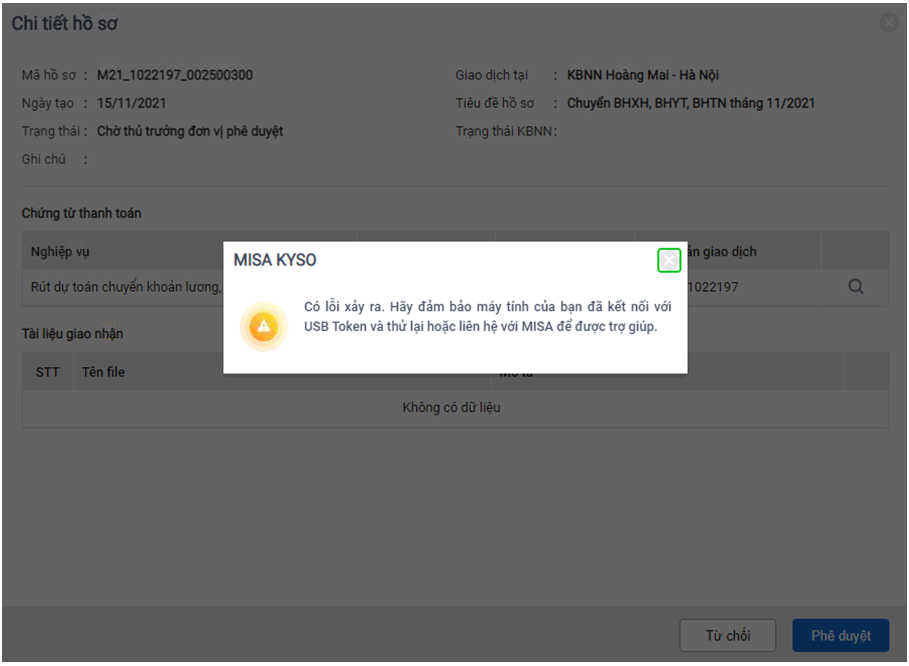Click title Chuyển BHXH, BHYT, BHTN tháng 11/2021
Viewport: 909px width, 666px height.
pyautogui.click(x=691, y=103)
